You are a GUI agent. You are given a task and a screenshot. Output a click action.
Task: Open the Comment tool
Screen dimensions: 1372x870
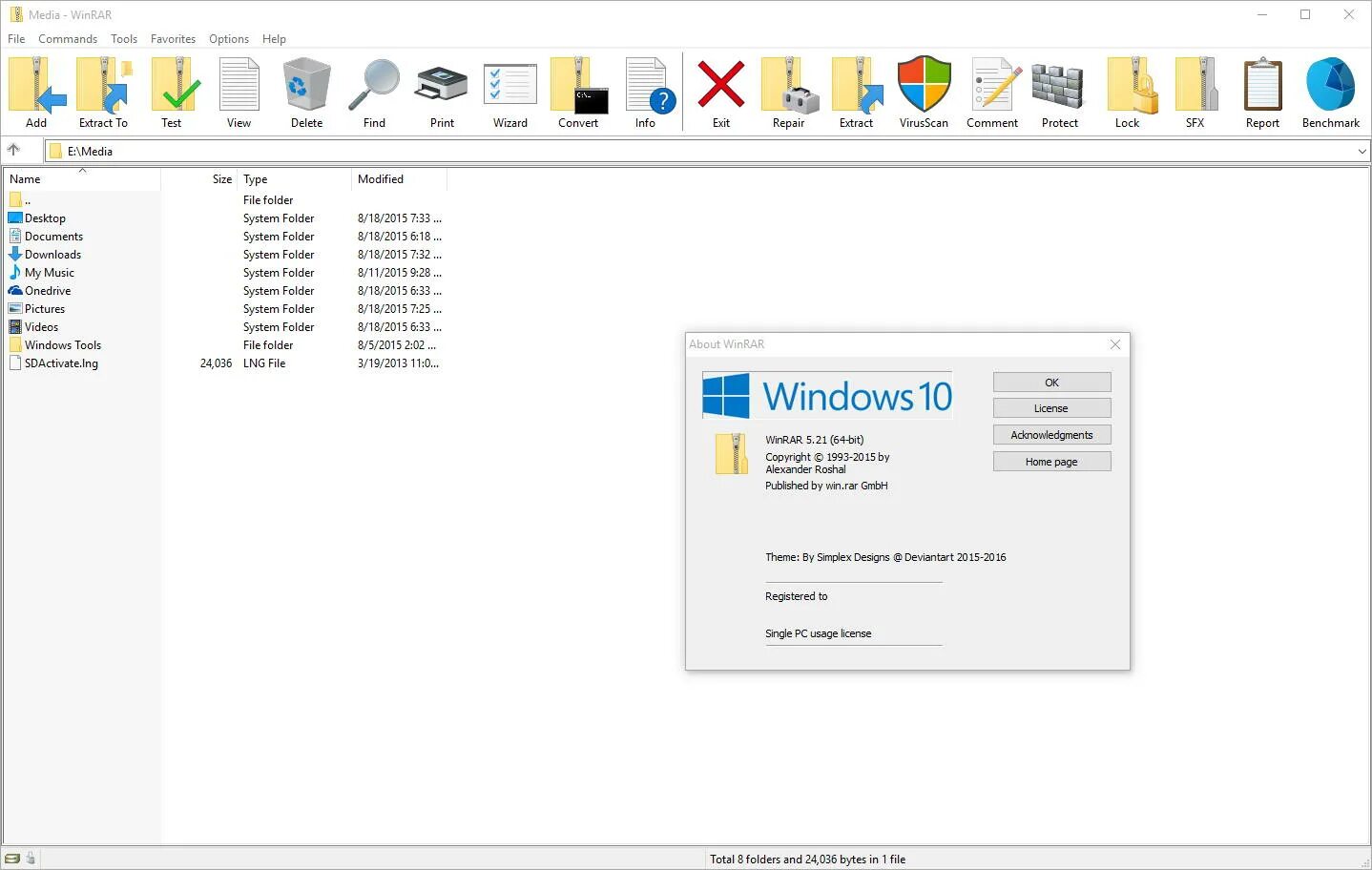[992, 93]
